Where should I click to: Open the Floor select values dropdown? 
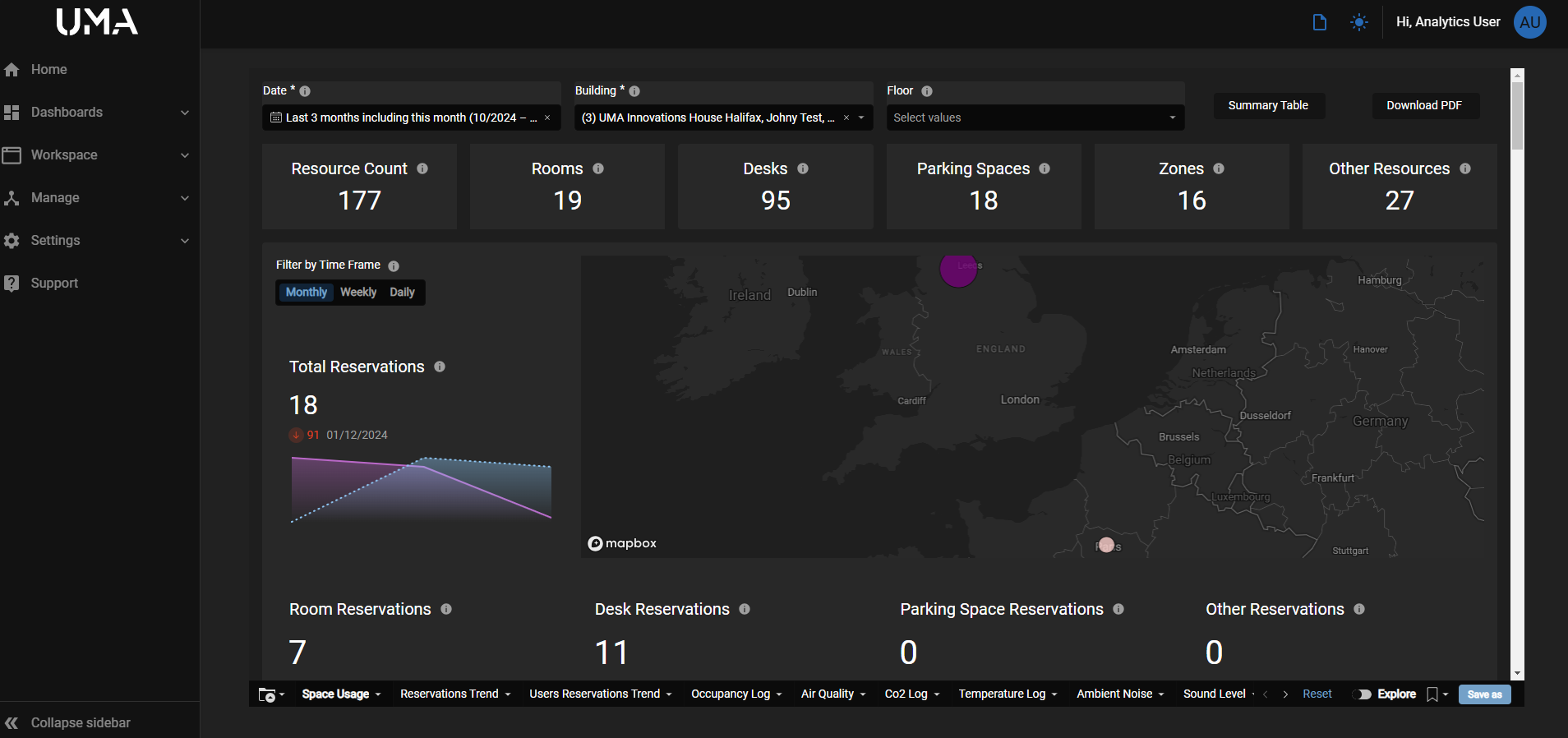[1035, 118]
